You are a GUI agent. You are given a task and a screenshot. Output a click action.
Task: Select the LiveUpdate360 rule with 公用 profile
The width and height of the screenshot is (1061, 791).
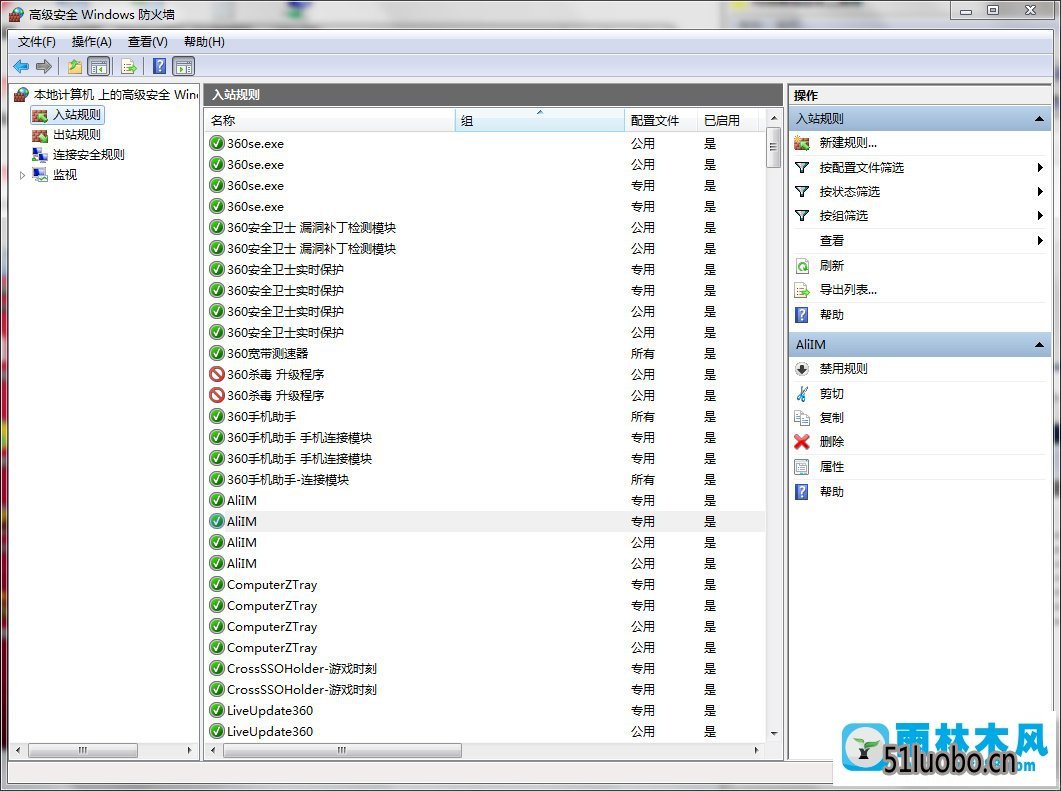pos(485,731)
